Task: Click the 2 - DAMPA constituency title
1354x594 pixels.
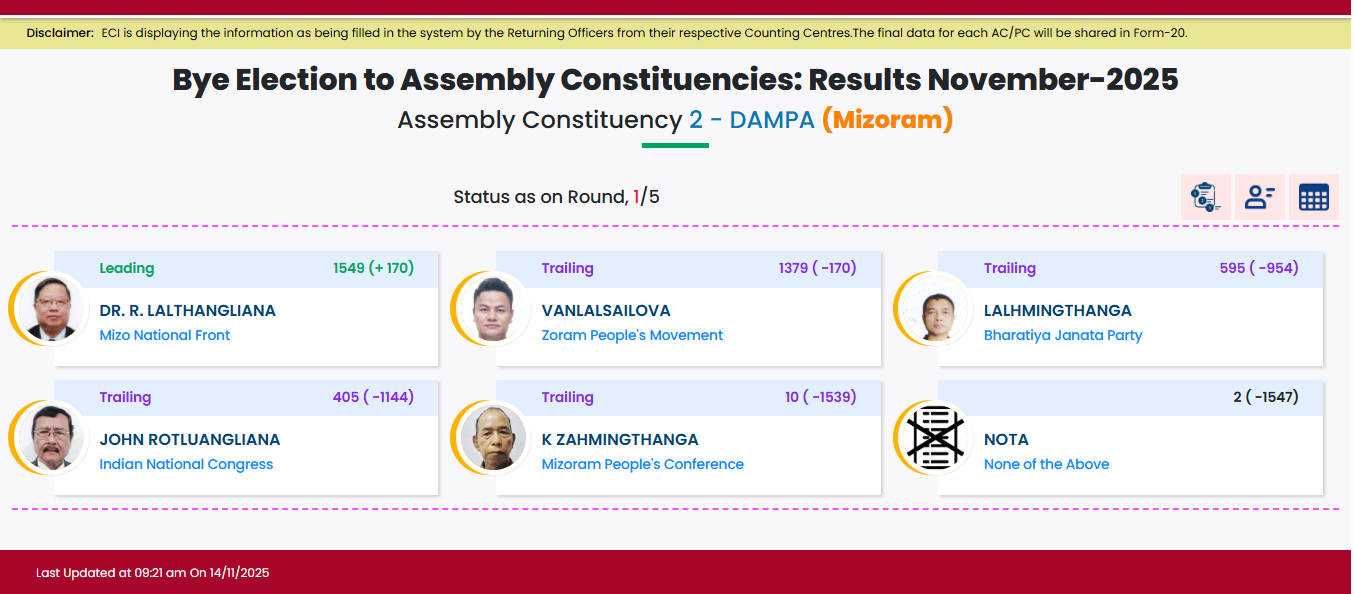Action: [751, 121]
